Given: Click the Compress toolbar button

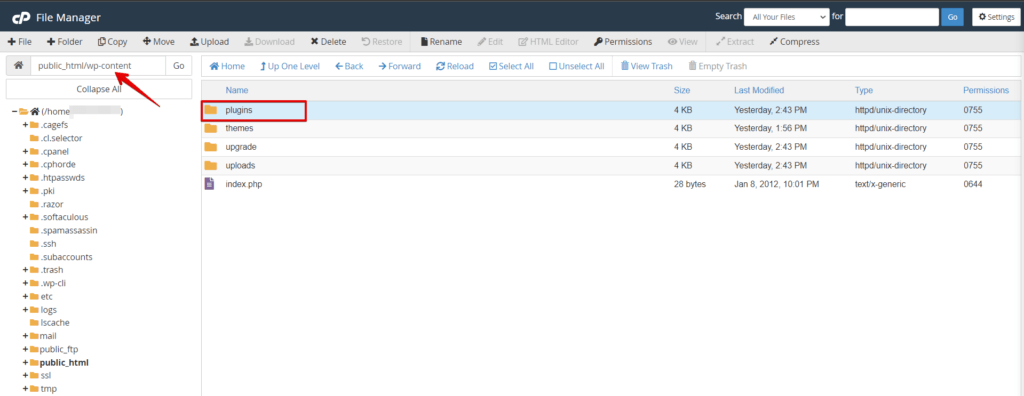Looking at the screenshot, I should pos(794,42).
